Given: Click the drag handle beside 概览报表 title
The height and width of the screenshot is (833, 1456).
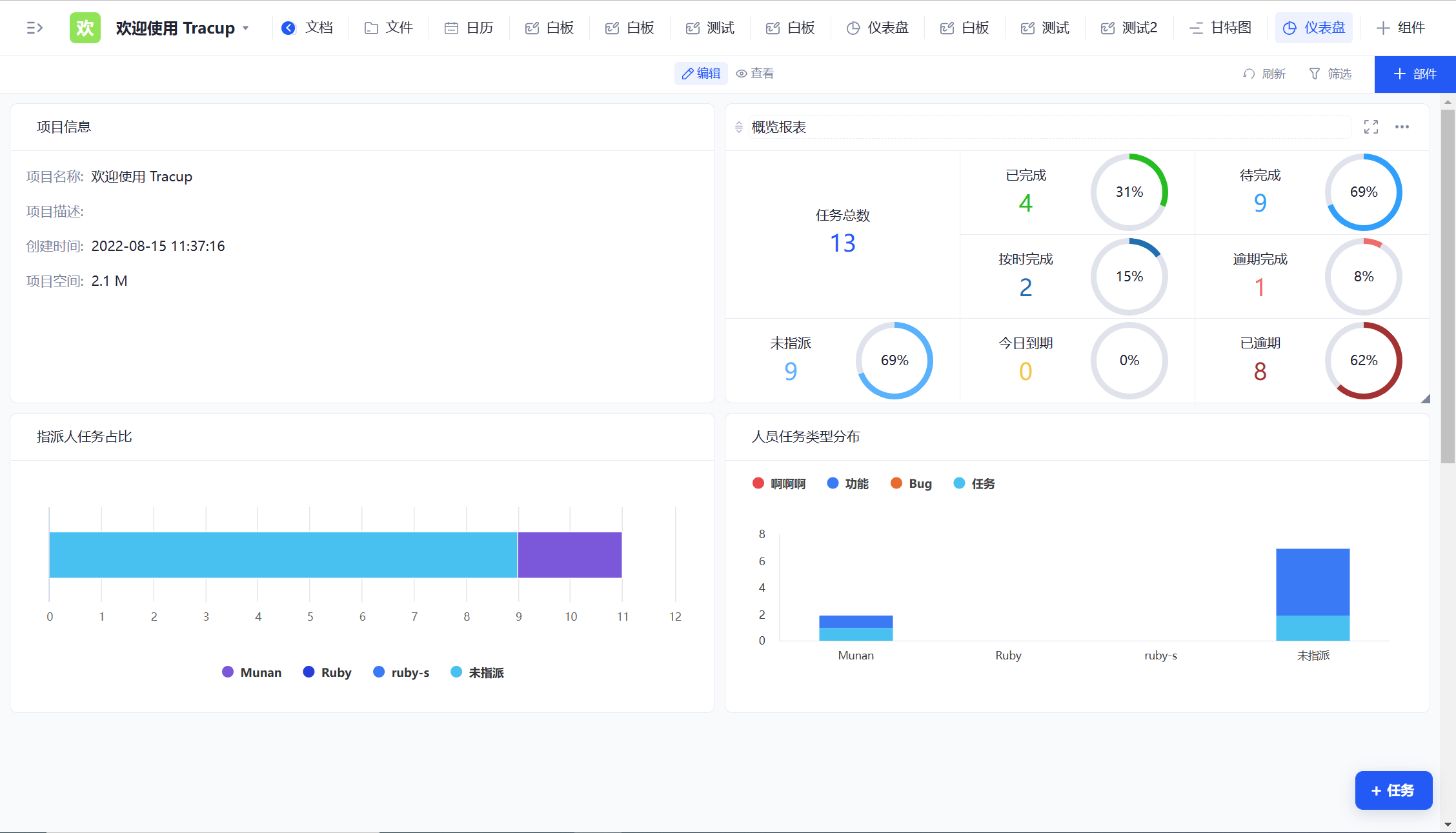Looking at the screenshot, I should coord(739,127).
